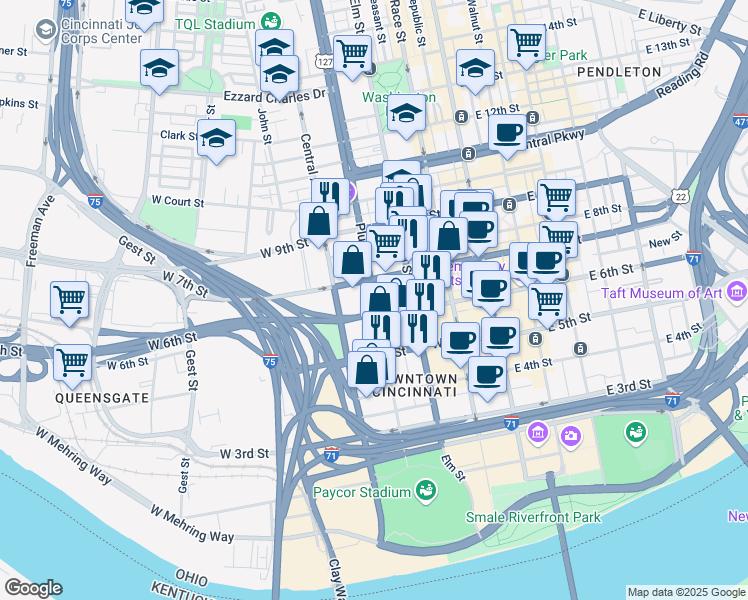Click the 'Smale Riverfront Park' label

coord(533,517)
